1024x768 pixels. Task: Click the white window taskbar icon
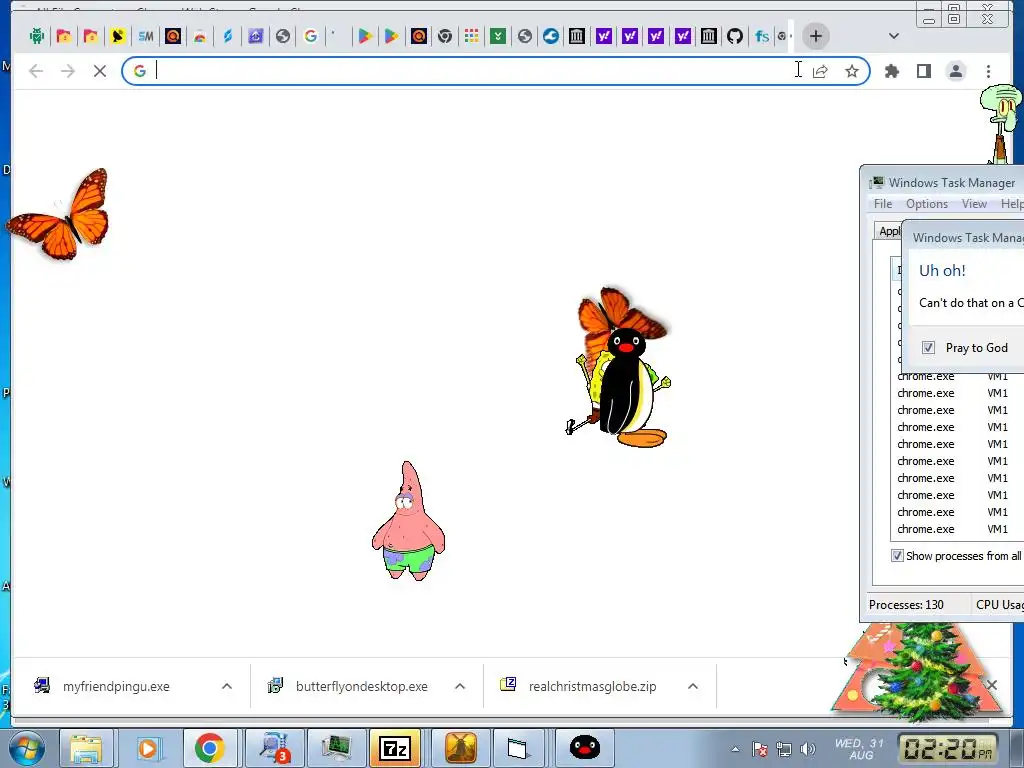click(x=518, y=748)
